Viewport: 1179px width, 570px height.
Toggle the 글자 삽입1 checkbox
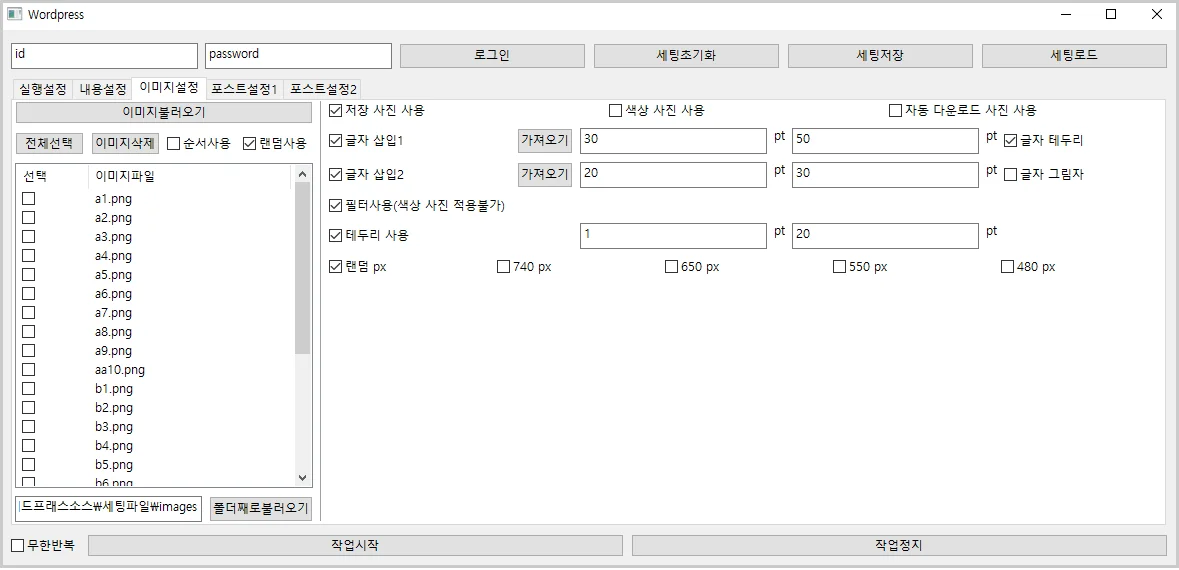pos(336,141)
